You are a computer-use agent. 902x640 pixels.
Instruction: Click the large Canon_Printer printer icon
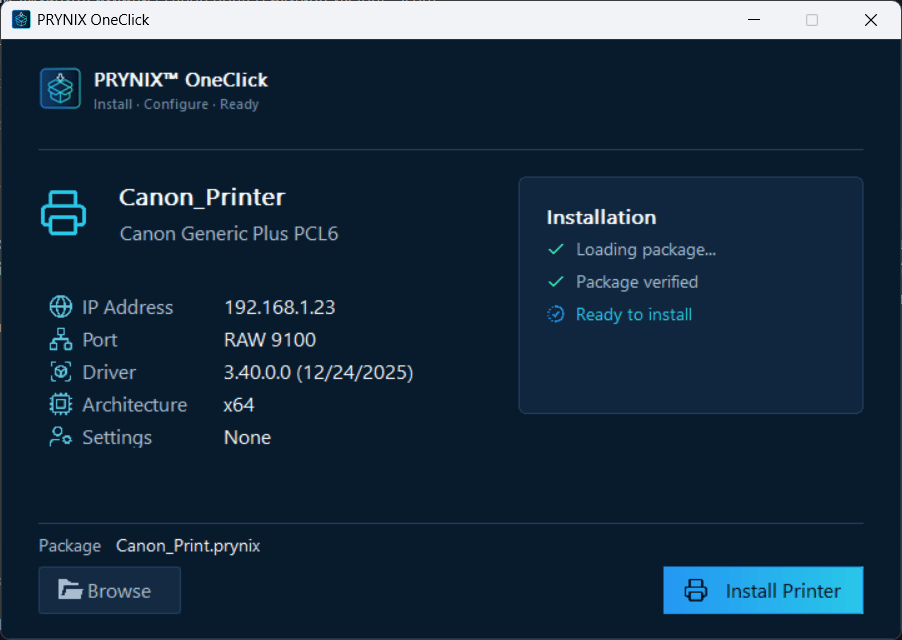(x=63, y=213)
